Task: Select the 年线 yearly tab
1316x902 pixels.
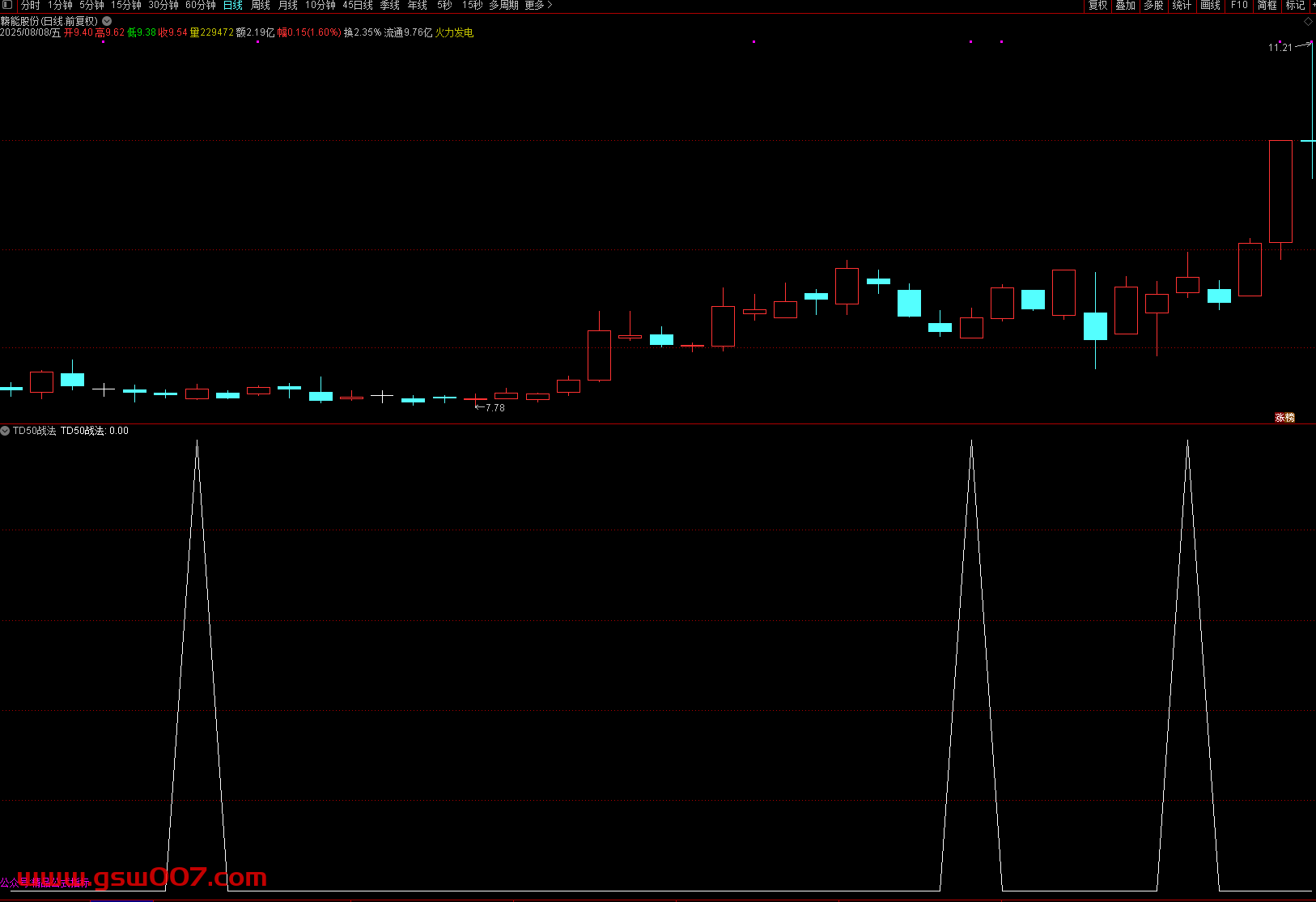Action: pyautogui.click(x=418, y=6)
